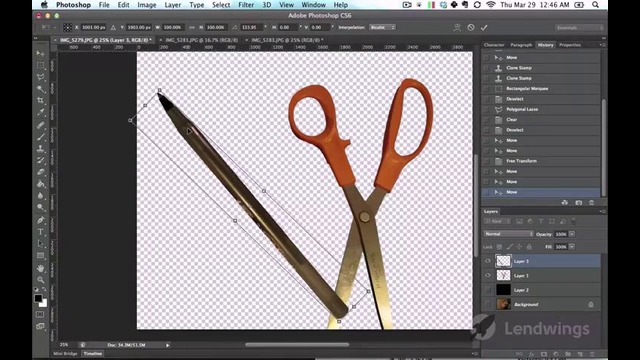This screenshot has height=360, width=640.
Task: Click the horizontal canvas scrollbar
Action: 297,345
